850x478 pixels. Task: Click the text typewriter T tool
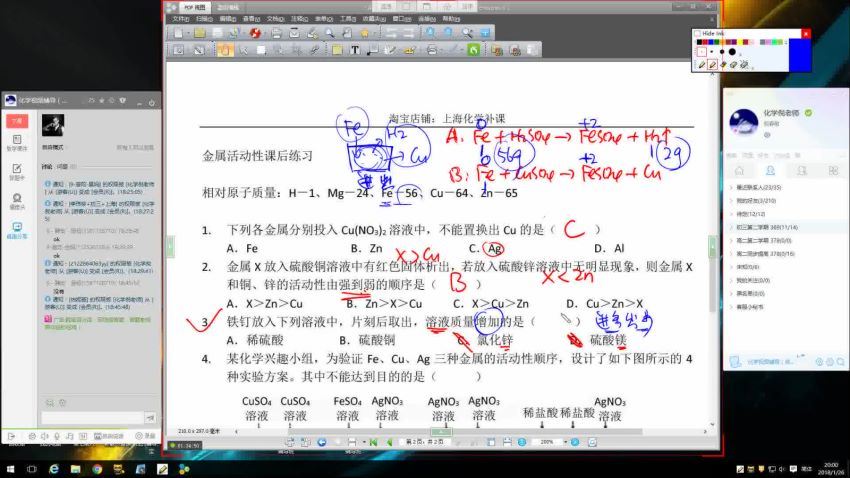[354, 49]
